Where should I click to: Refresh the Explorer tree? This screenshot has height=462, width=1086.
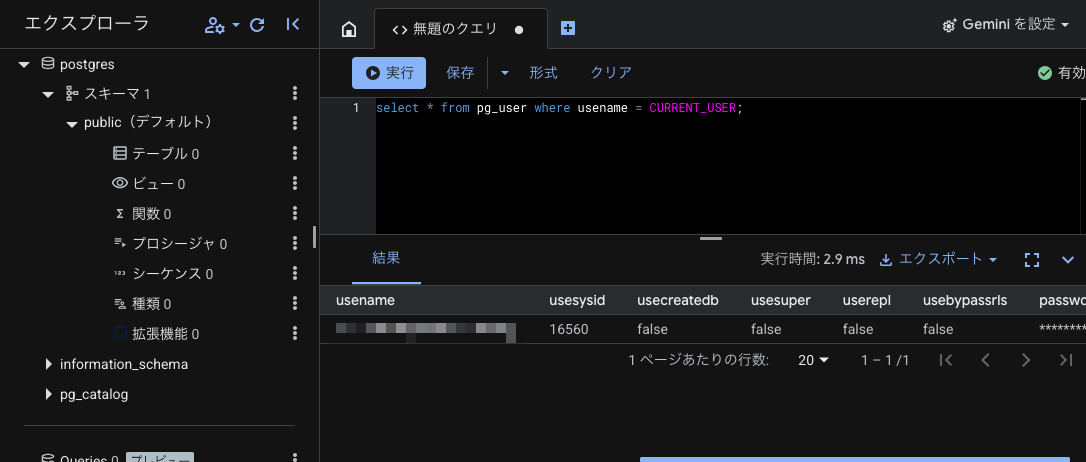pos(257,25)
